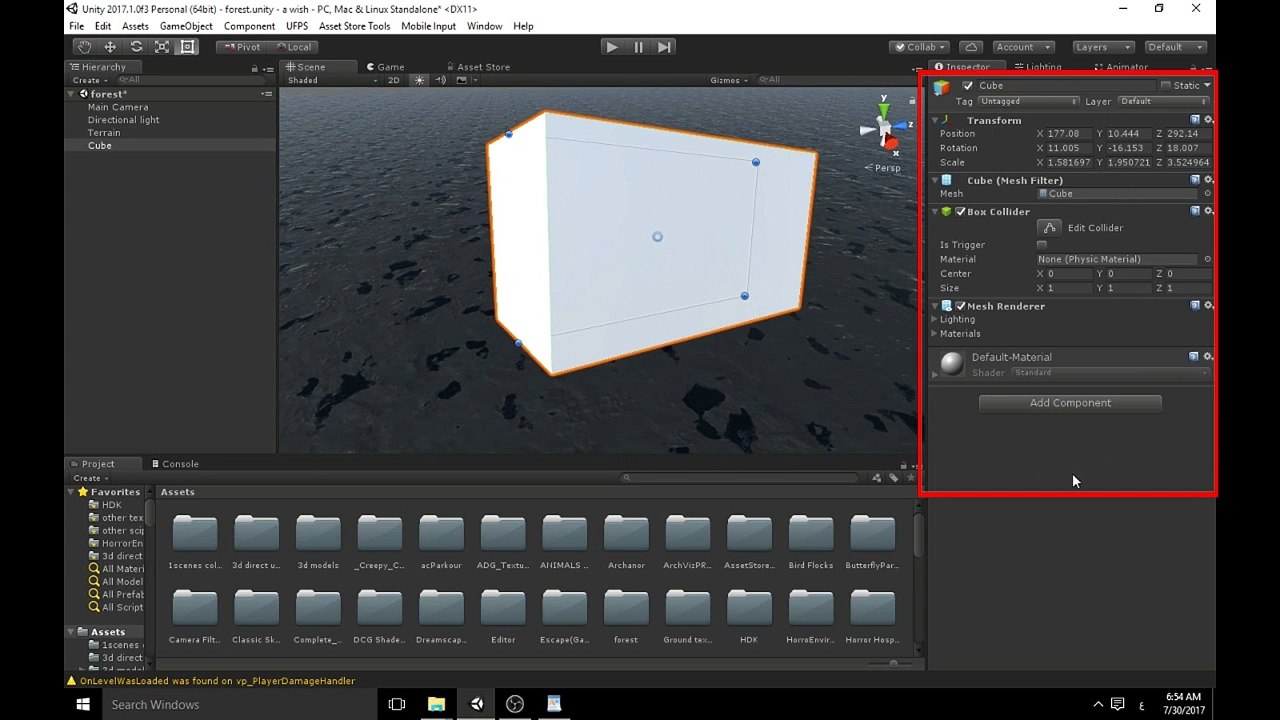The image size is (1280, 720).
Task: Open the Box Collider gear menu
Action: (1208, 212)
